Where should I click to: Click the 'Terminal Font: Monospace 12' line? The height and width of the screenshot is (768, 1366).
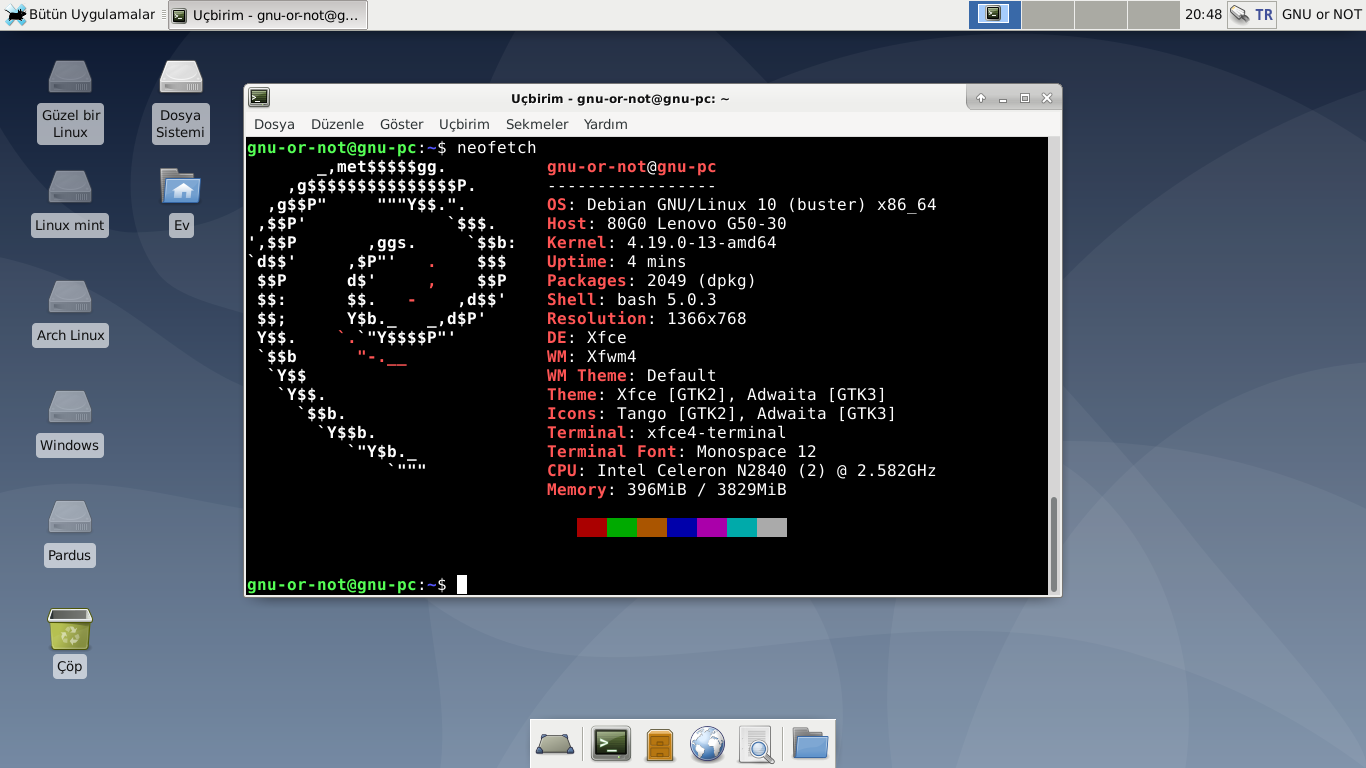pos(682,452)
